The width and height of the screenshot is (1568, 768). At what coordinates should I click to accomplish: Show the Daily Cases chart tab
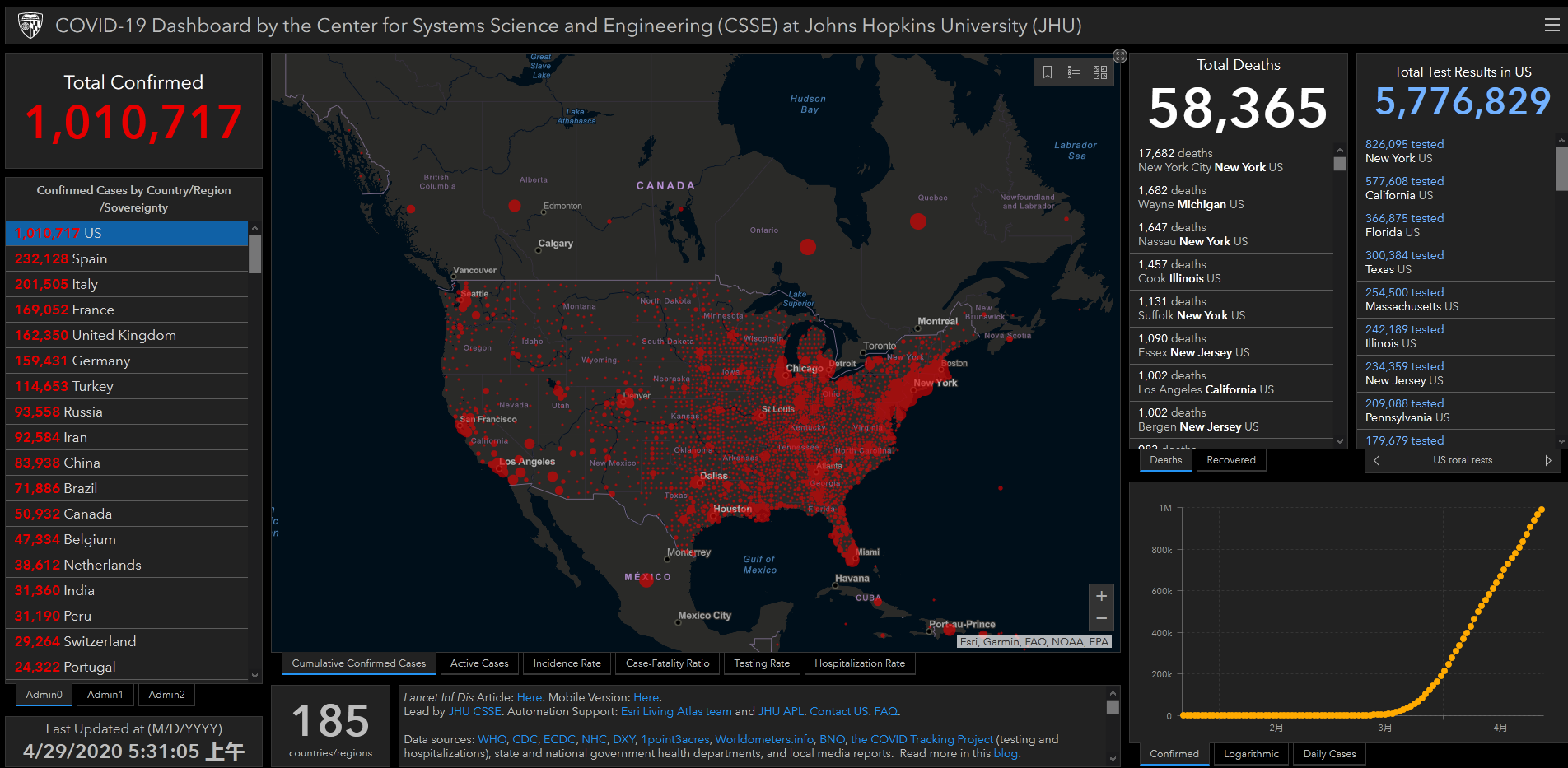click(1329, 754)
